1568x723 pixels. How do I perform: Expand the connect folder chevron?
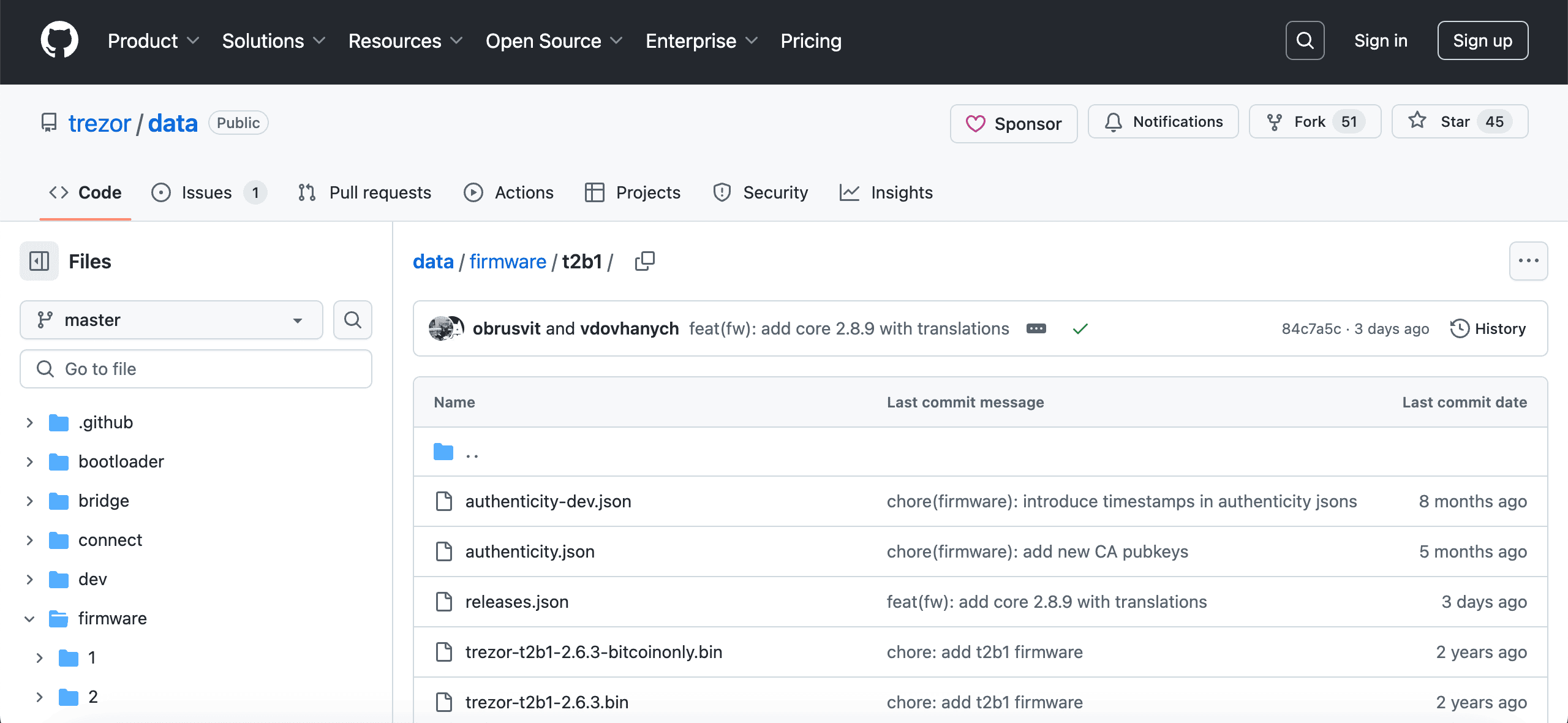pyautogui.click(x=29, y=540)
